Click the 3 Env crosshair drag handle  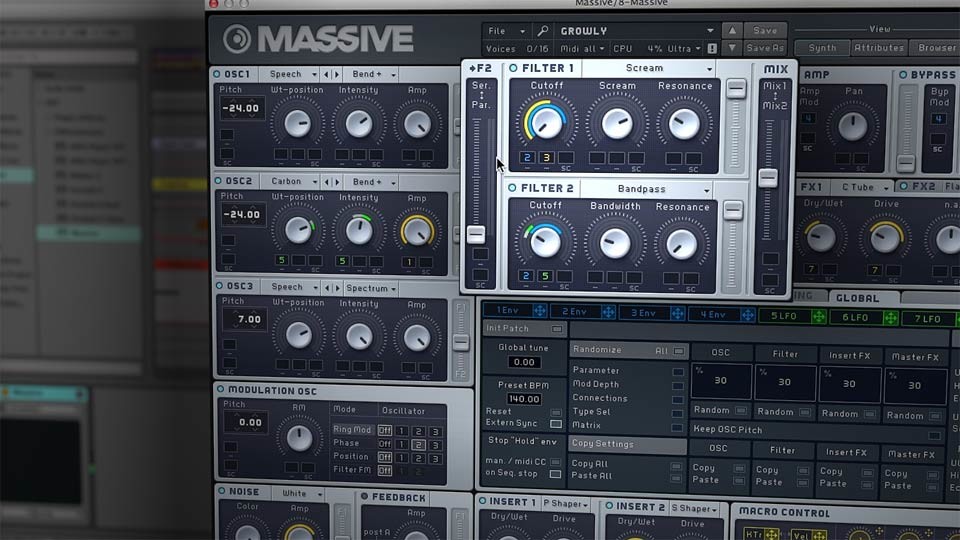click(678, 313)
